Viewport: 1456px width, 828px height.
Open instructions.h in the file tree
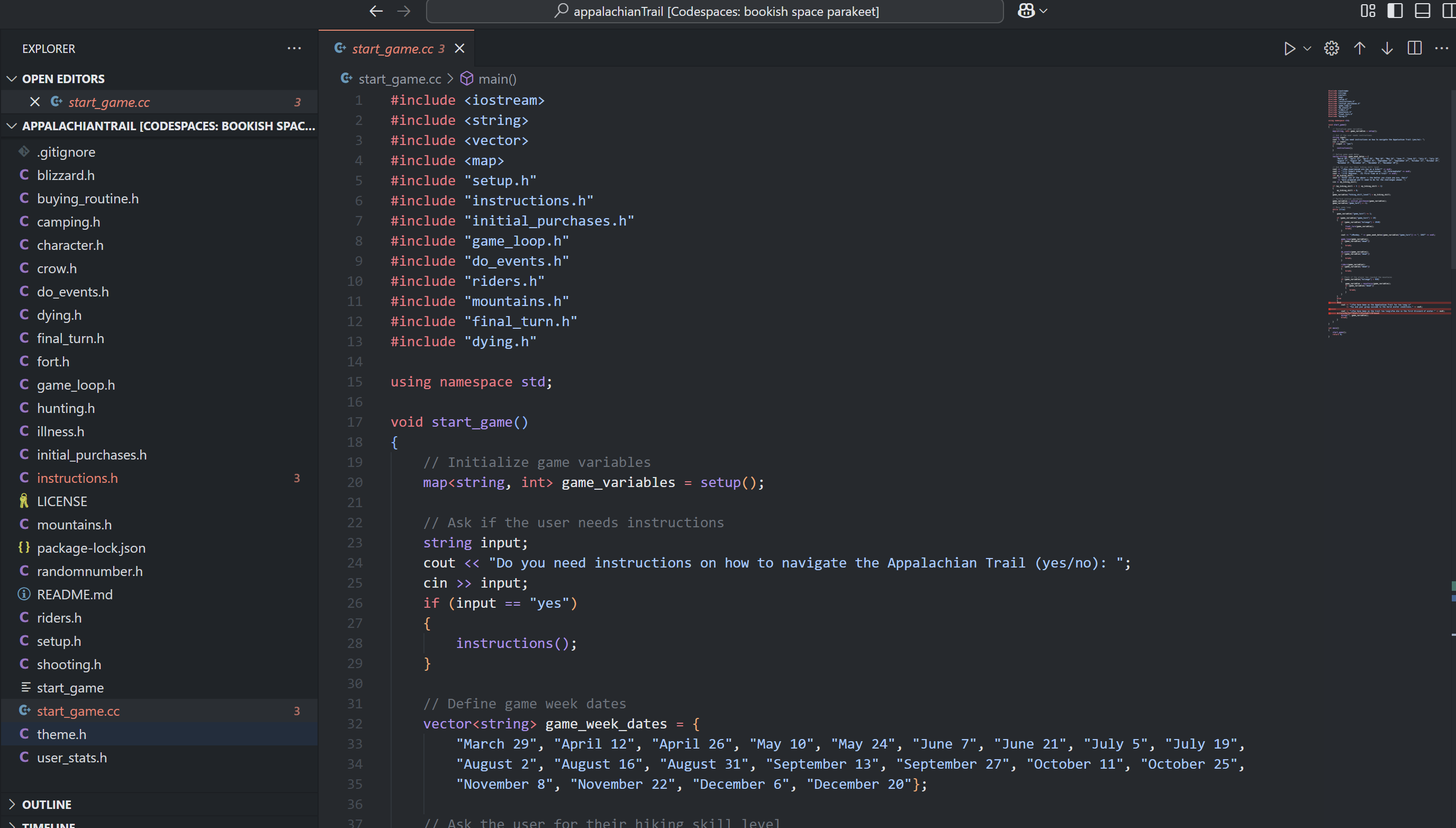[77, 478]
